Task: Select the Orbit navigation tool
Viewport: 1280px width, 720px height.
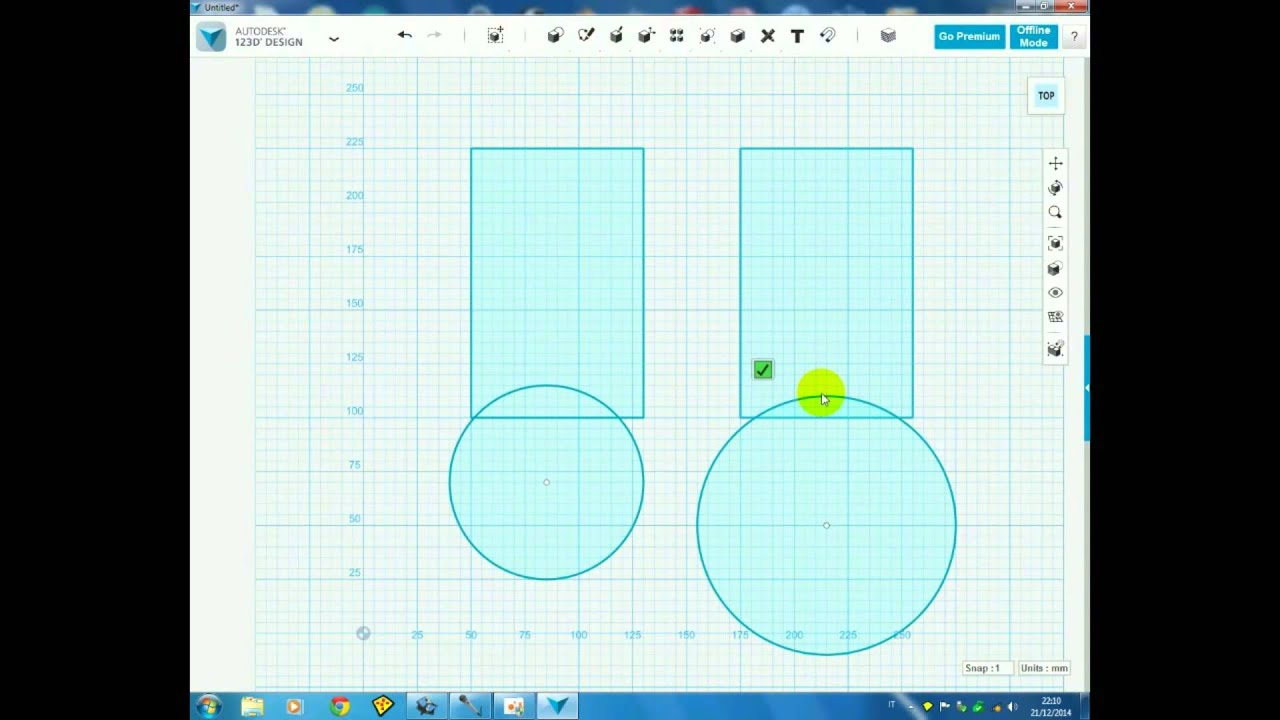Action: click(1055, 188)
